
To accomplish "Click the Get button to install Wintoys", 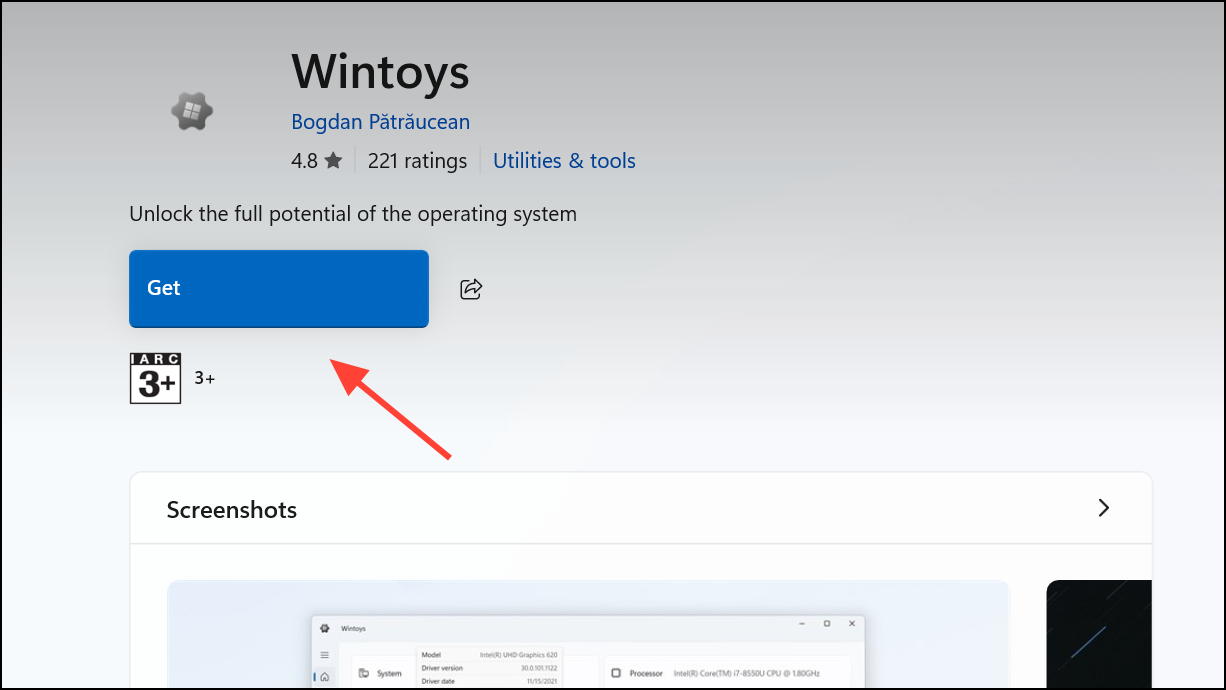I will 278,288.
